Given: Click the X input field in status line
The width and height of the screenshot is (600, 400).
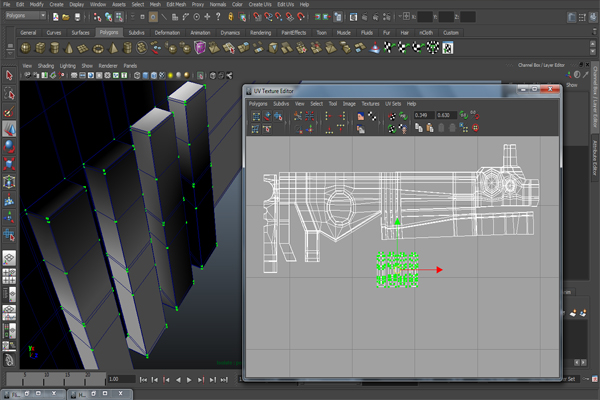Looking at the screenshot, I should point(425,17).
